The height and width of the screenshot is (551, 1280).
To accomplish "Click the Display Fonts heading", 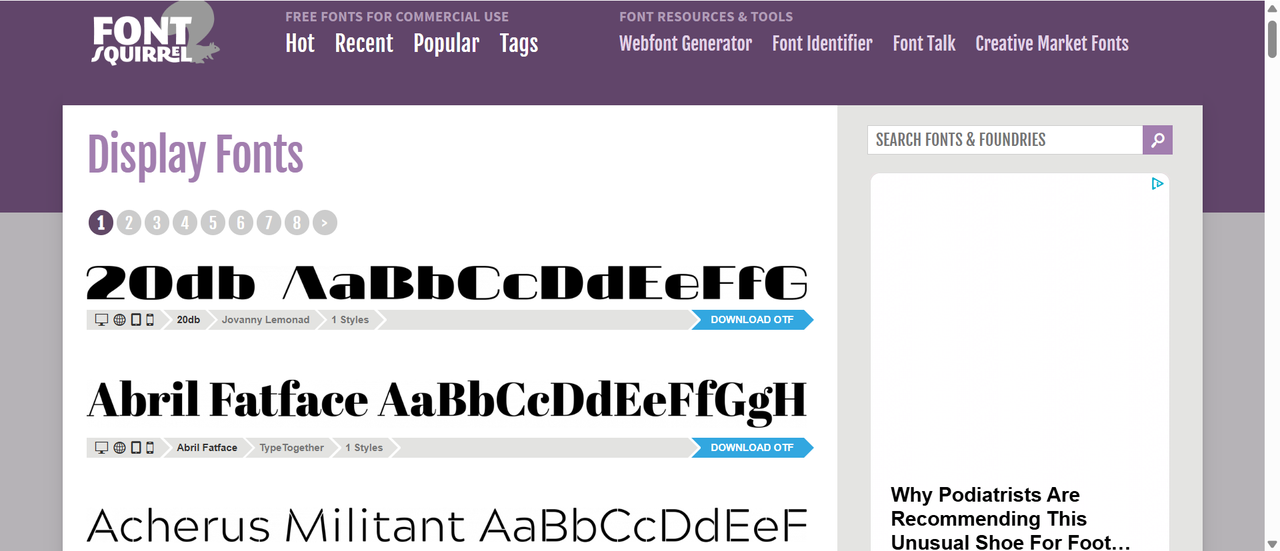I will pos(196,156).
